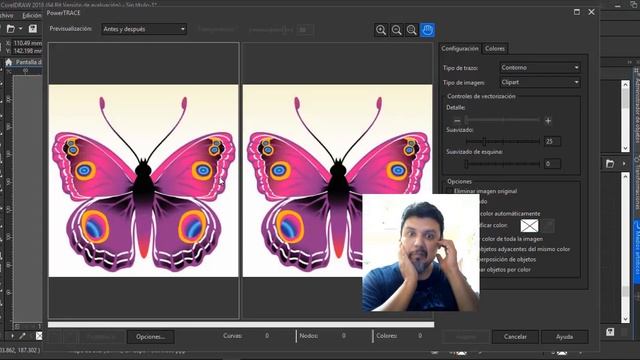Click the Suavizado slider track
Viewport: 640px width, 360px height.
click(502, 141)
